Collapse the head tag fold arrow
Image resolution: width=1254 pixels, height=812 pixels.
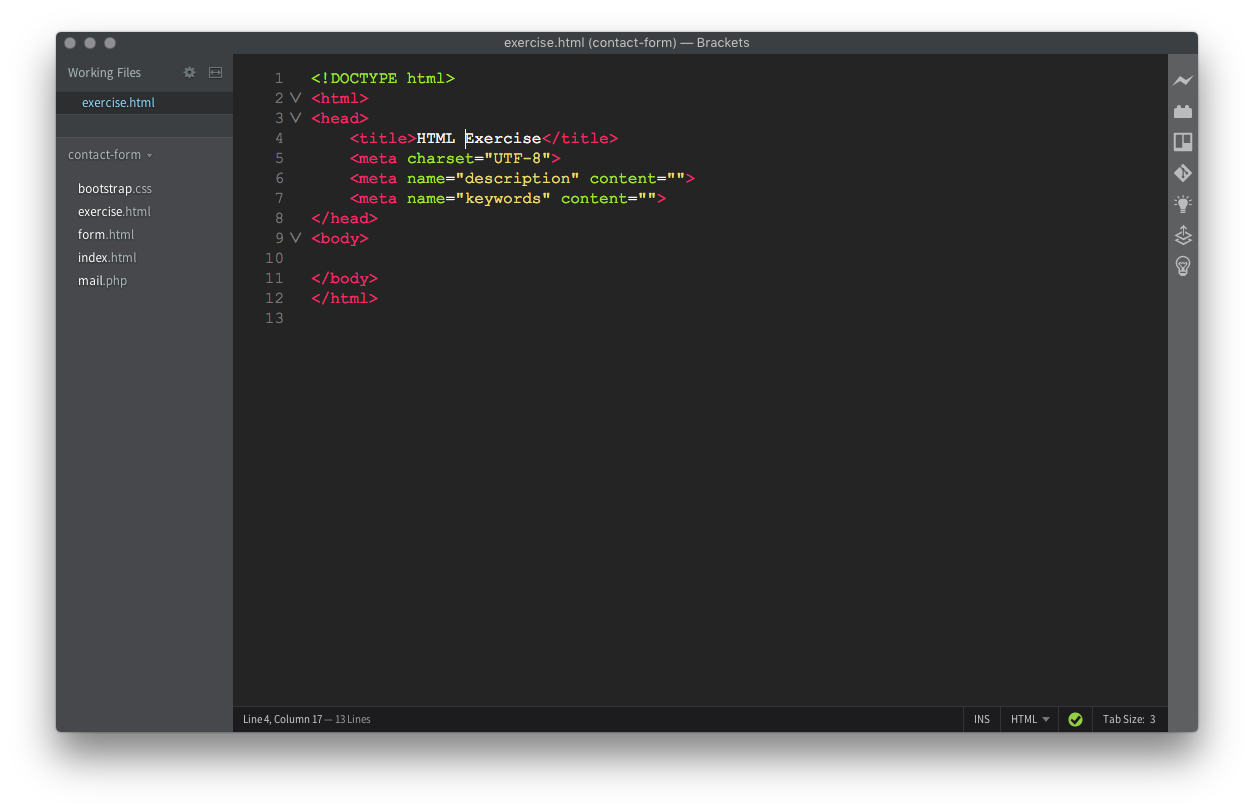coord(295,118)
